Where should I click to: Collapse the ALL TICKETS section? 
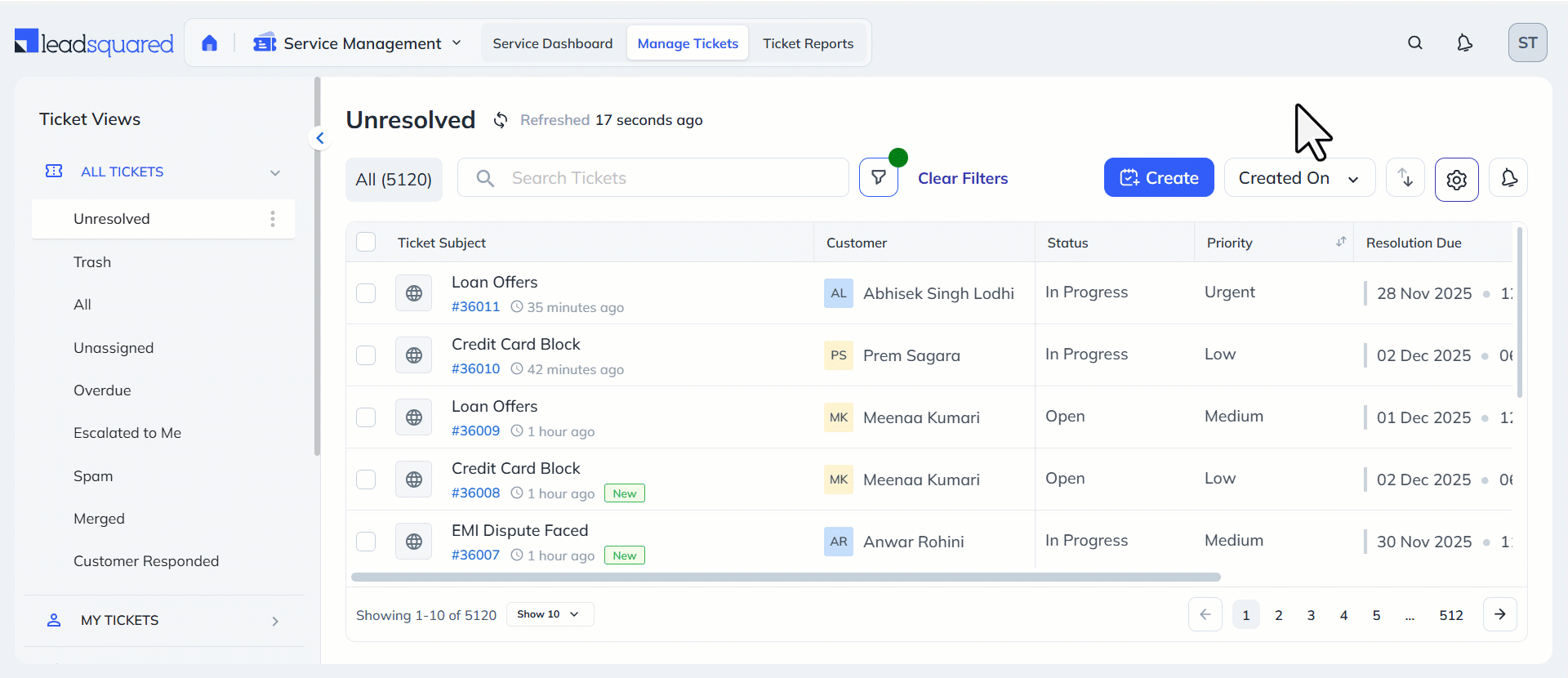click(x=275, y=172)
